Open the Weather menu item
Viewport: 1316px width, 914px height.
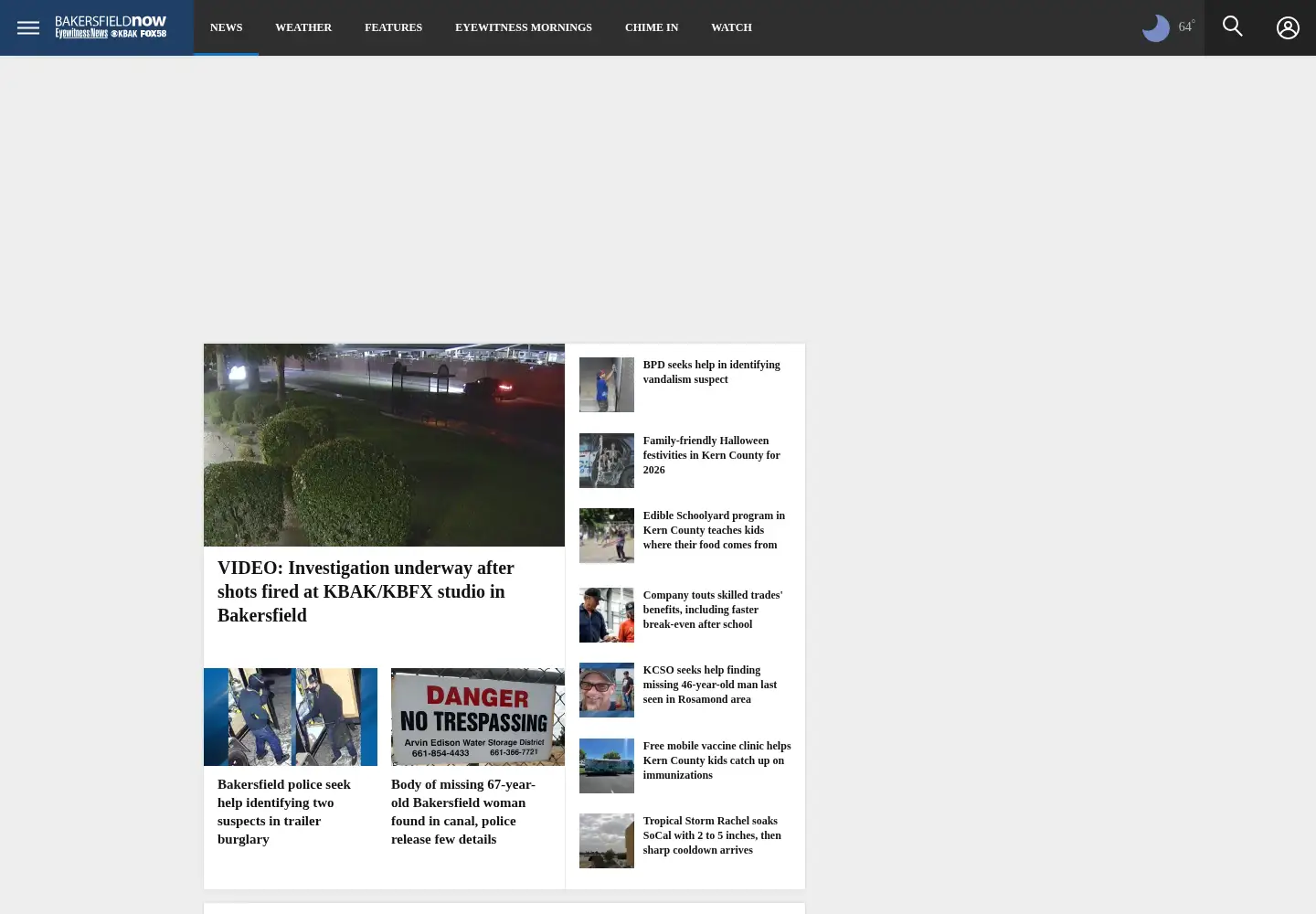(x=303, y=27)
